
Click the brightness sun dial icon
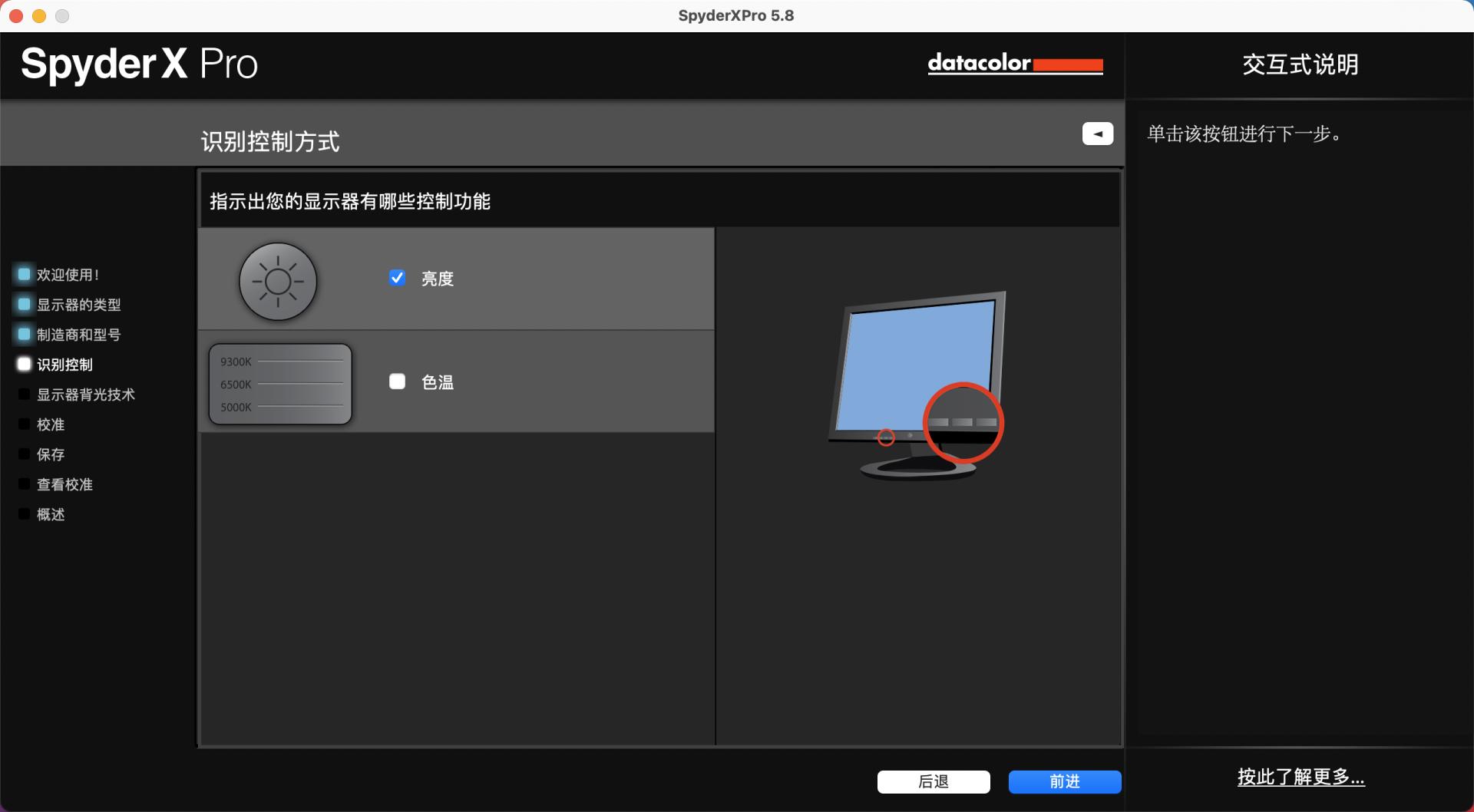point(278,282)
